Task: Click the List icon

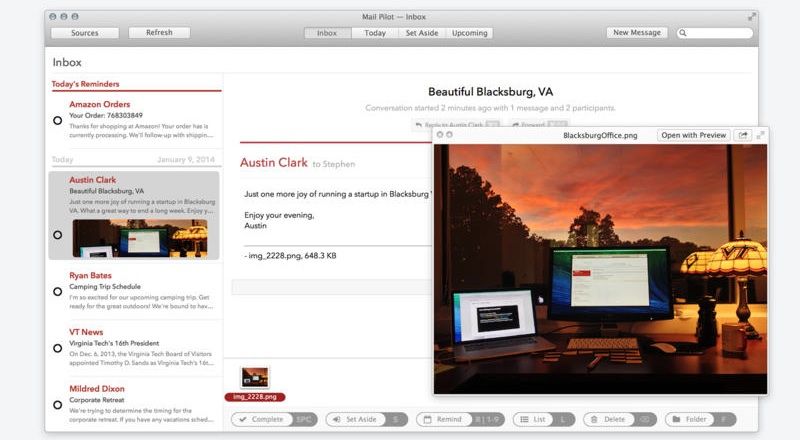Action: click(524, 419)
